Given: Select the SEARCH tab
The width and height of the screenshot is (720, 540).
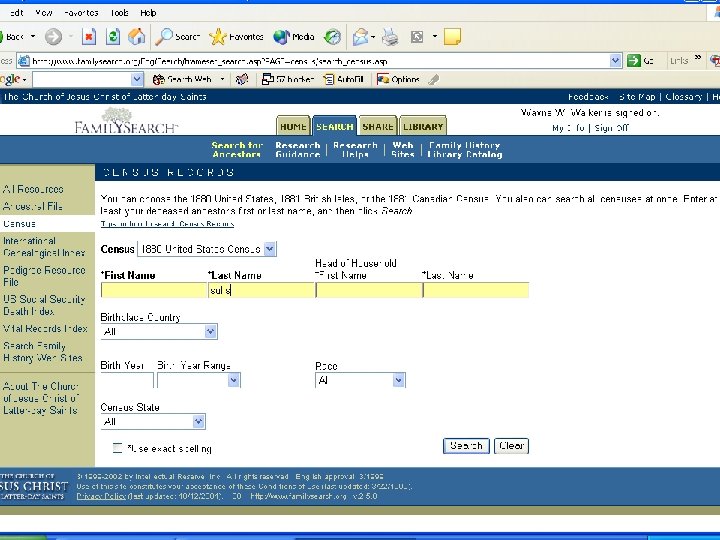Looking at the screenshot, I should (x=335, y=126).
